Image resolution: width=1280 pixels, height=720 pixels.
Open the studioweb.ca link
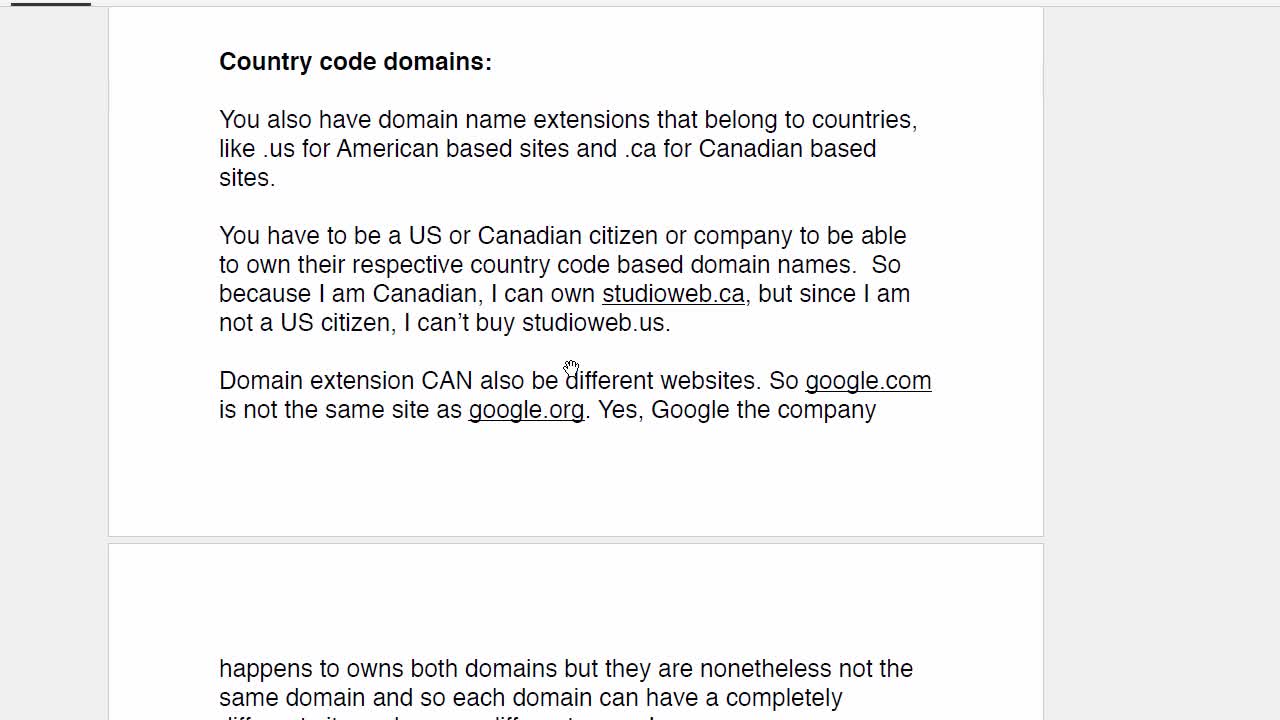coord(673,294)
